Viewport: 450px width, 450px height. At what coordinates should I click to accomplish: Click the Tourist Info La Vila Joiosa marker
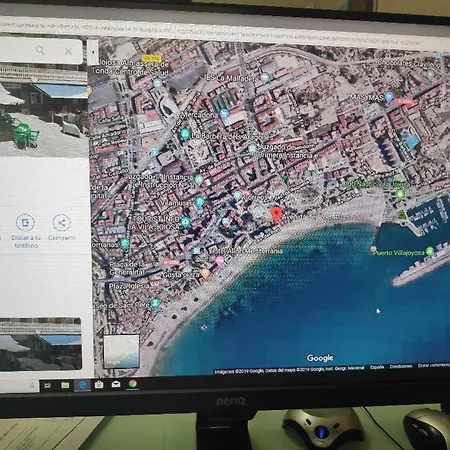coord(185,222)
